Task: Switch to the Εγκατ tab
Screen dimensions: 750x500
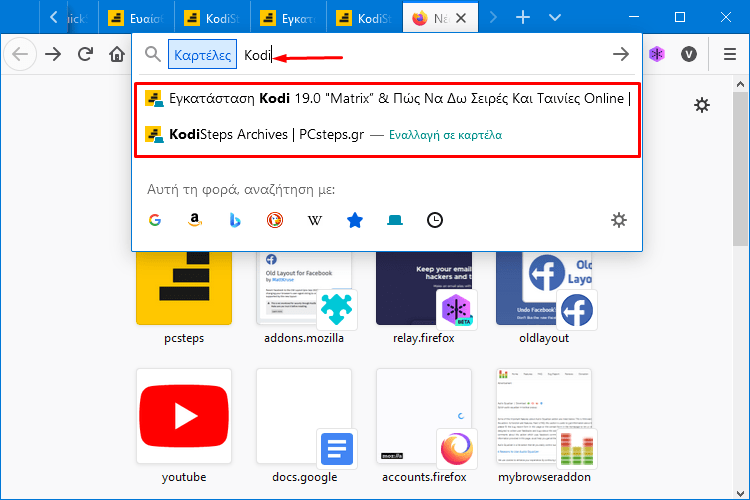Action: [x=288, y=18]
